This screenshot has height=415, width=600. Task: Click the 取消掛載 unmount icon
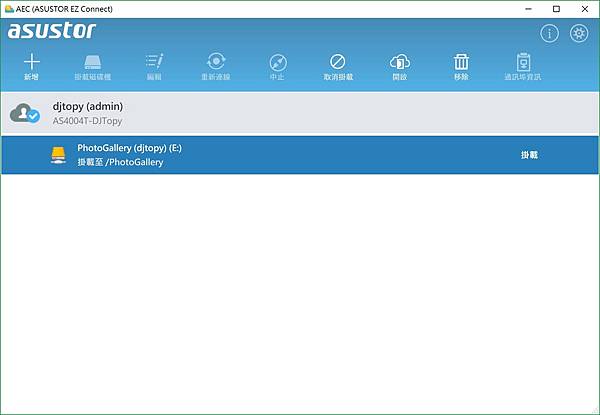click(x=338, y=62)
